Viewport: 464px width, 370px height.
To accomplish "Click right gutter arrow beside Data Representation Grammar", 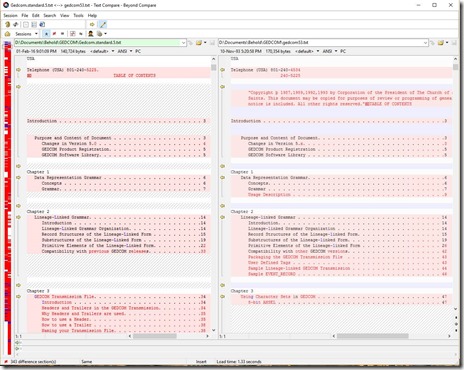I will coord(222,178).
